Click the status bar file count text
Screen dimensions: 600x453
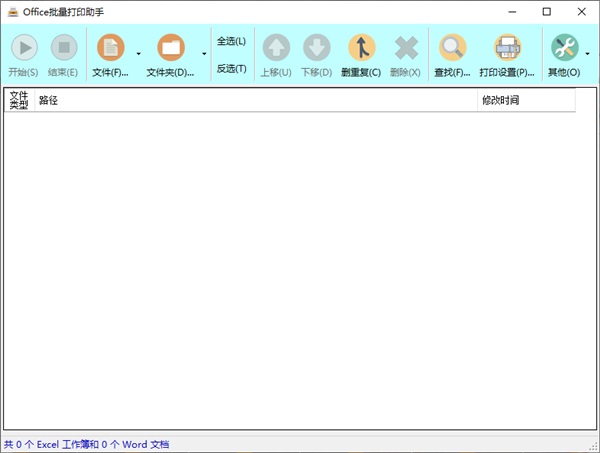[x=86, y=445]
